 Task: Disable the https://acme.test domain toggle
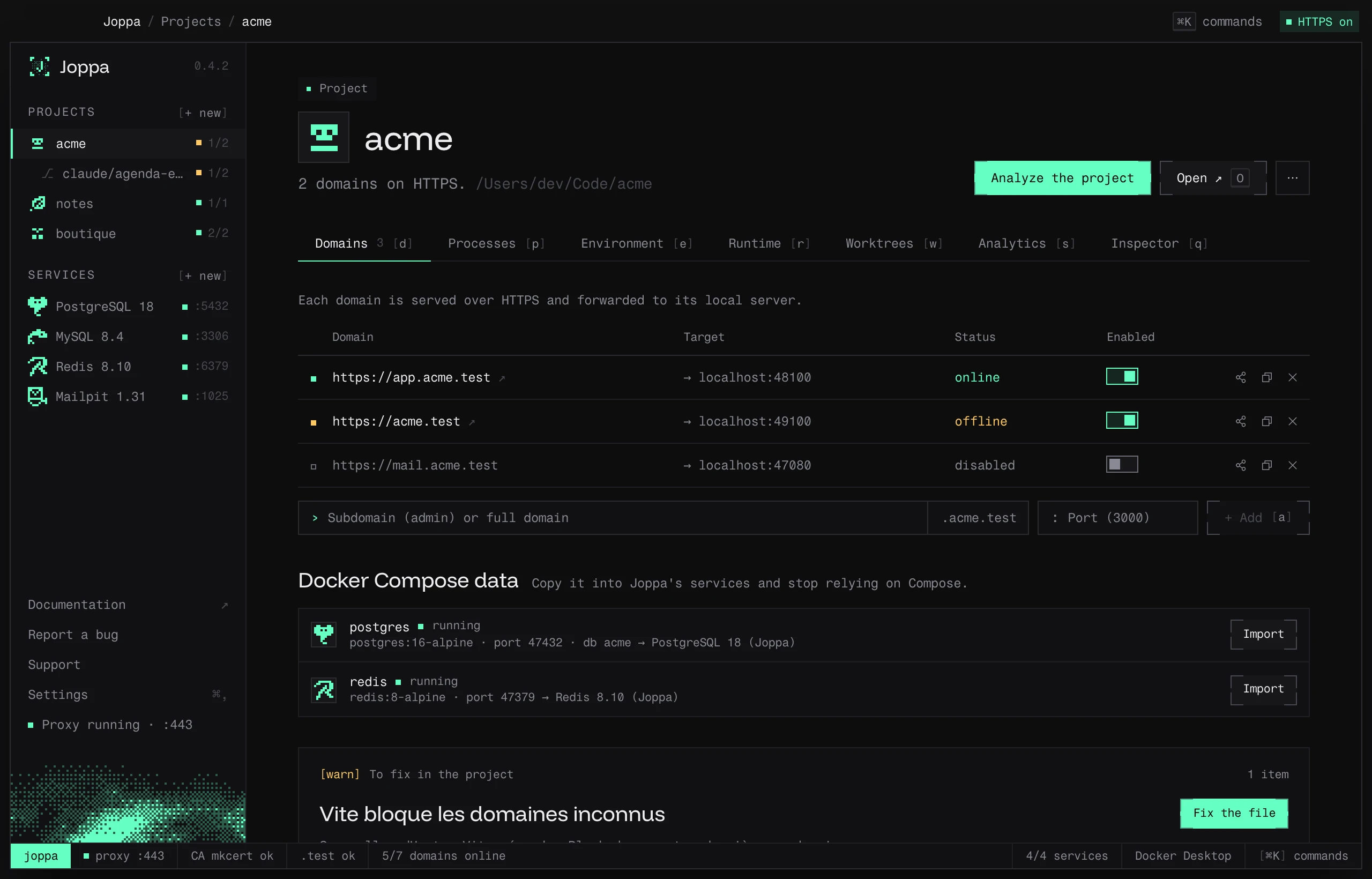tap(1122, 420)
